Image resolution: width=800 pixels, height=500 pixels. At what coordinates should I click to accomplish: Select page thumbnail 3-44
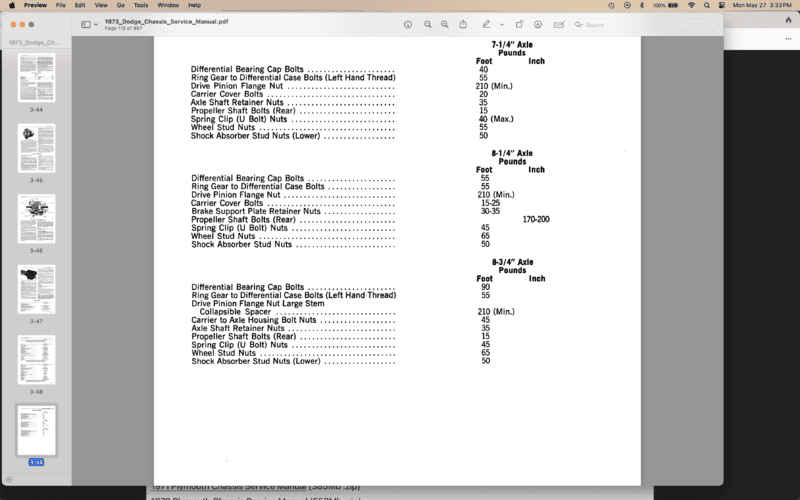pyautogui.click(x=36, y=78)
